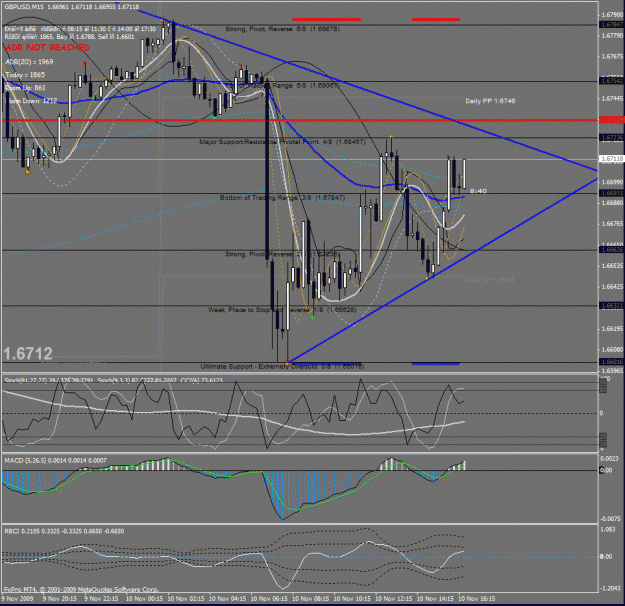Click the '9 Nov 2009' time axis label
625x606 pixels.
18,599
